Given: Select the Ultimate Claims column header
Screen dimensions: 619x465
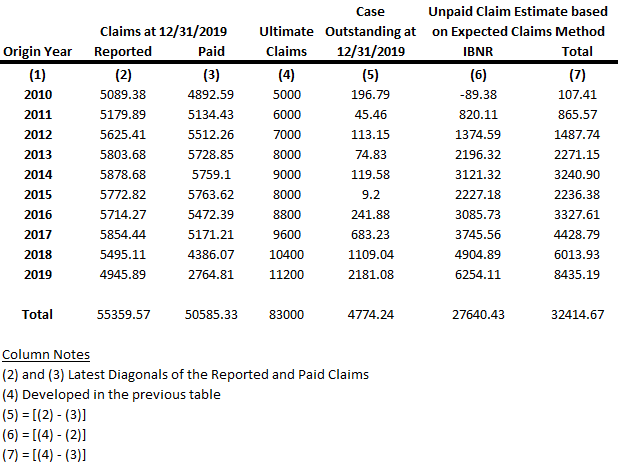Looking at the screenshot, I should click(287, 42).
